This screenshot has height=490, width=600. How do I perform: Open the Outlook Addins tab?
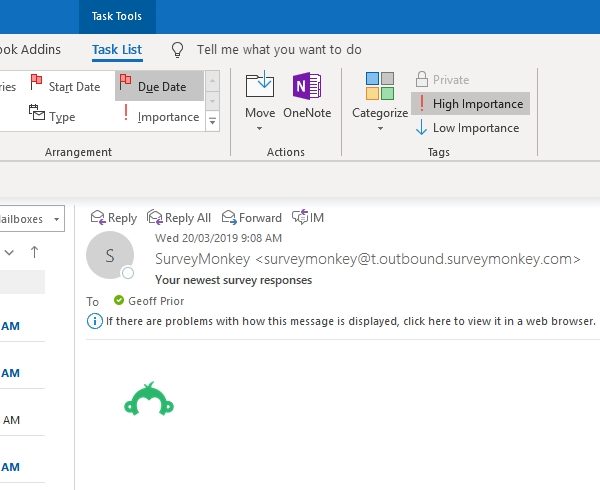click(30, 50)
